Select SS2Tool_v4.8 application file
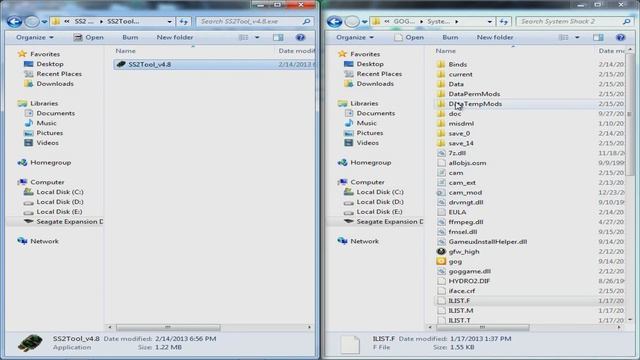The height and width of the screenshot is (360, 640). [214, 64]
